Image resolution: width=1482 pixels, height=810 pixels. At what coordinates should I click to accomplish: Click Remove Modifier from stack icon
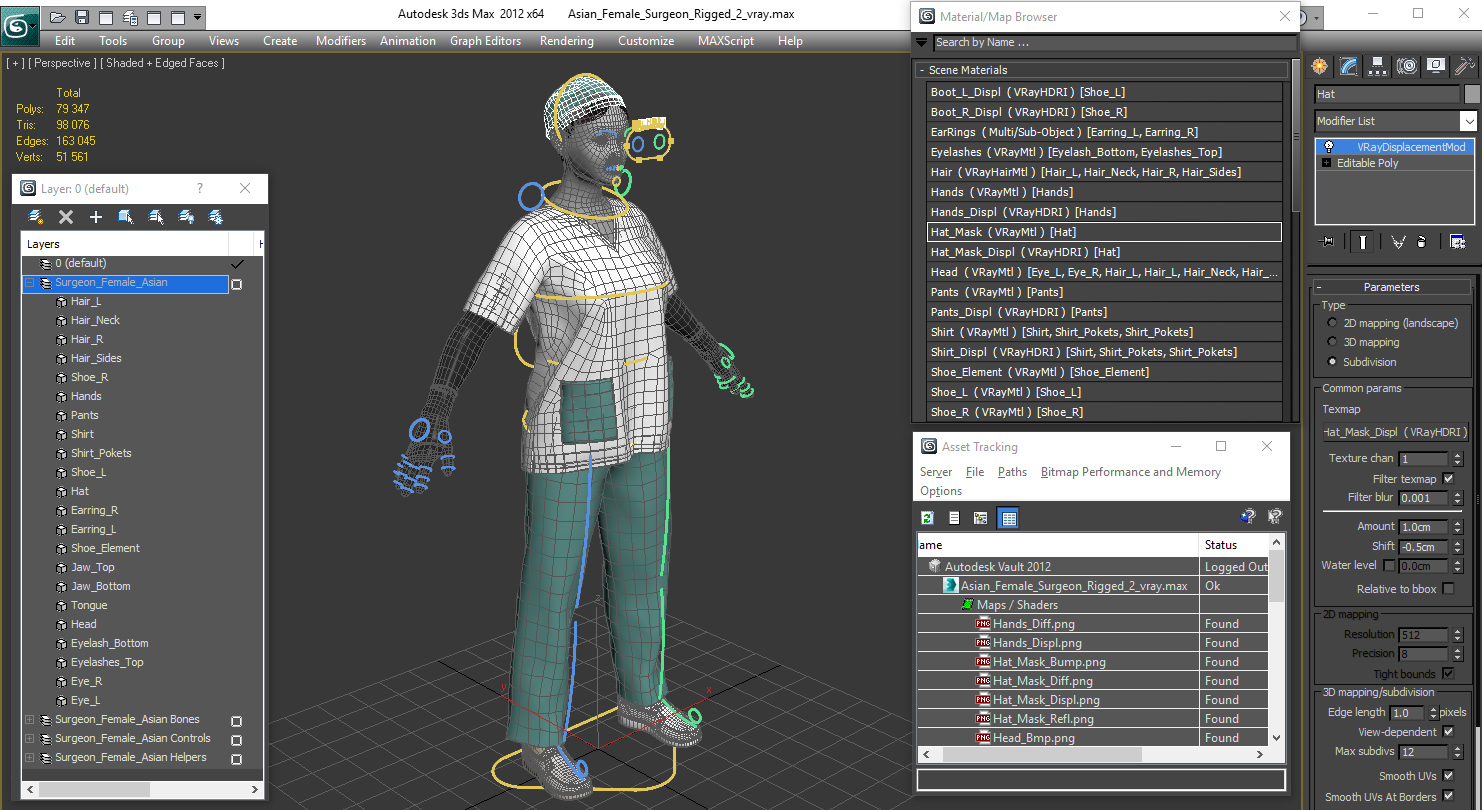point(1422,241)
